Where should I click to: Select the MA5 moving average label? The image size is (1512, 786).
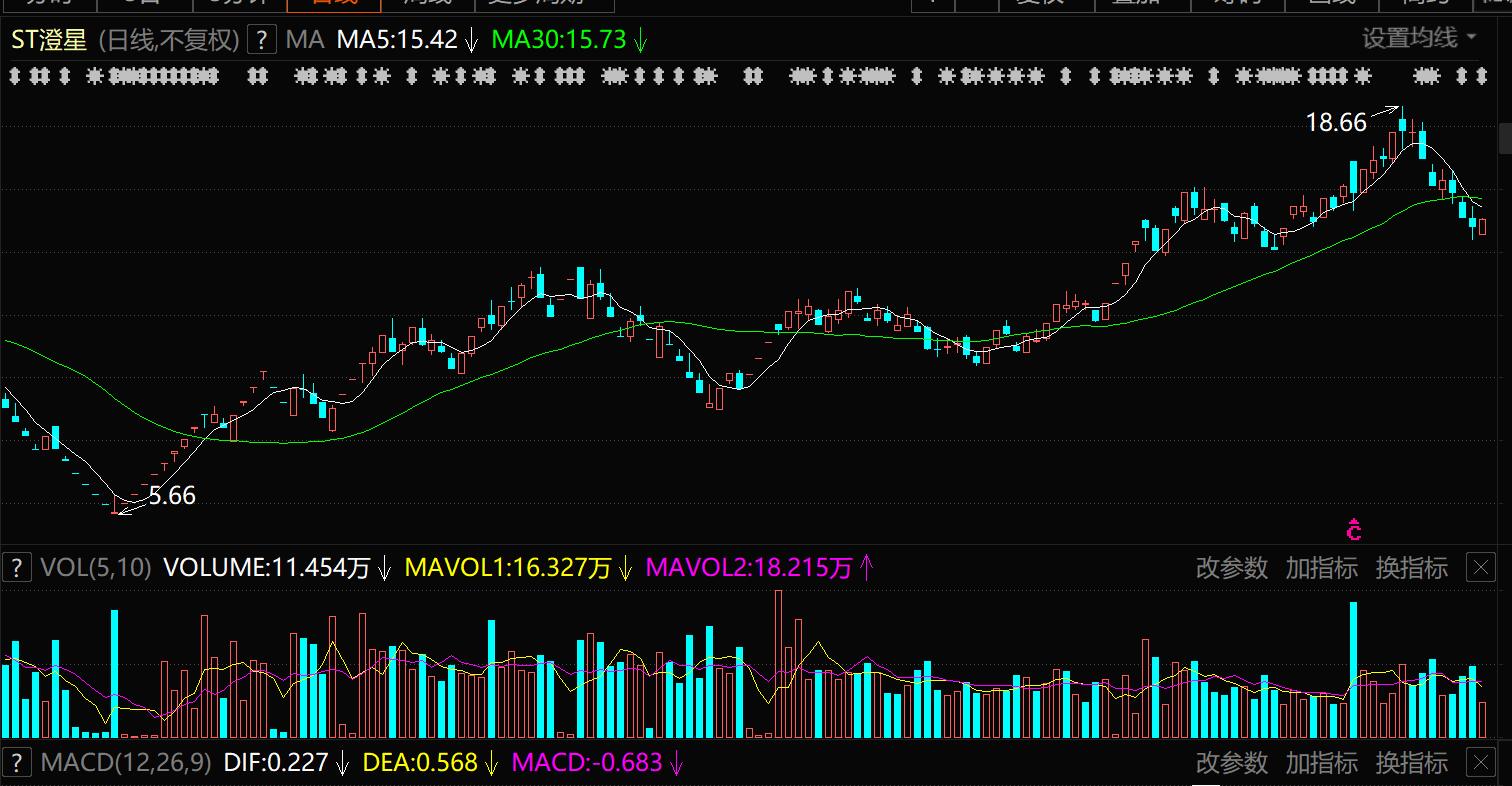click(397, 40)
